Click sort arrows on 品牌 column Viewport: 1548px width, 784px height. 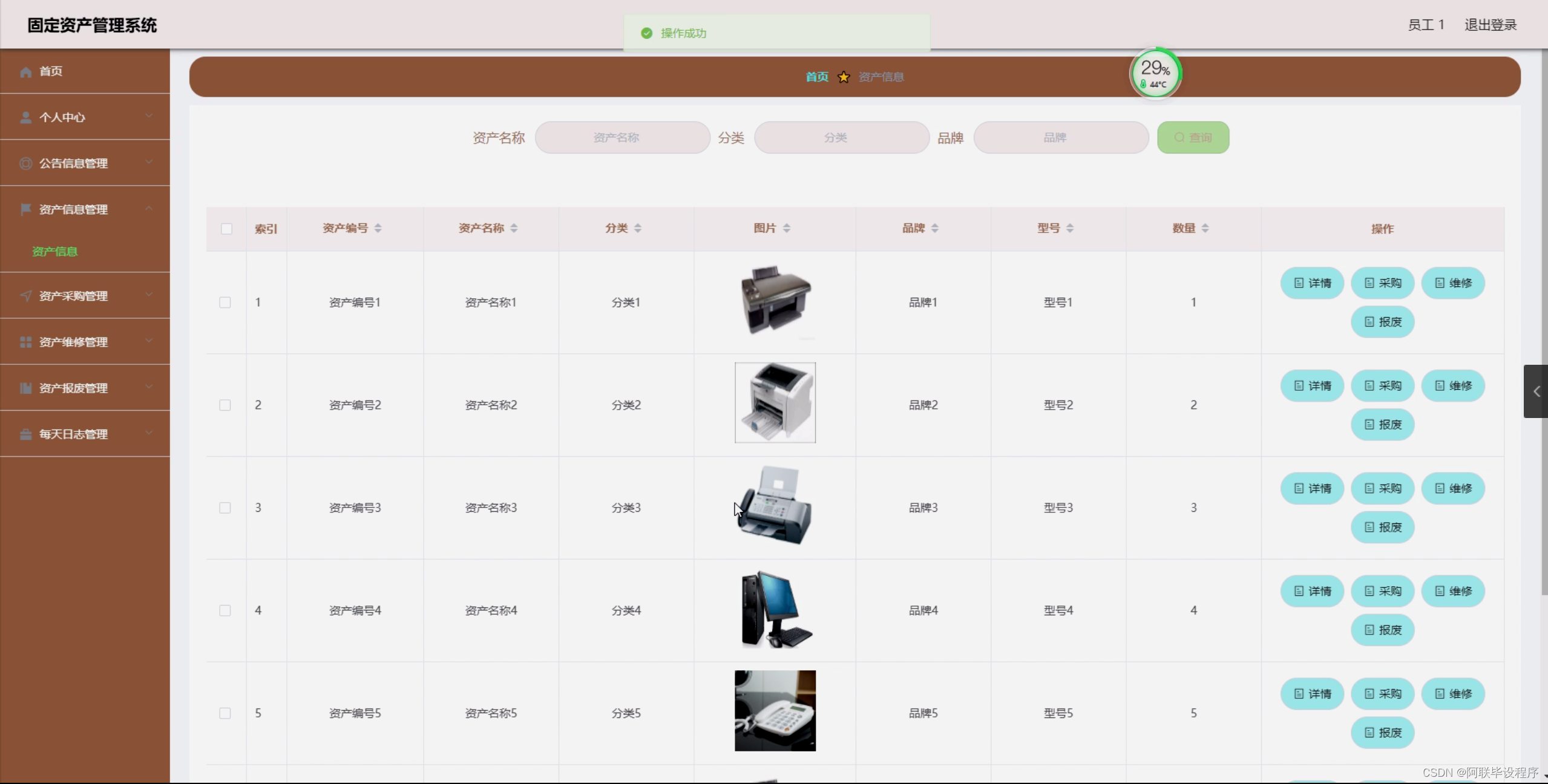(x=934, y=228)
